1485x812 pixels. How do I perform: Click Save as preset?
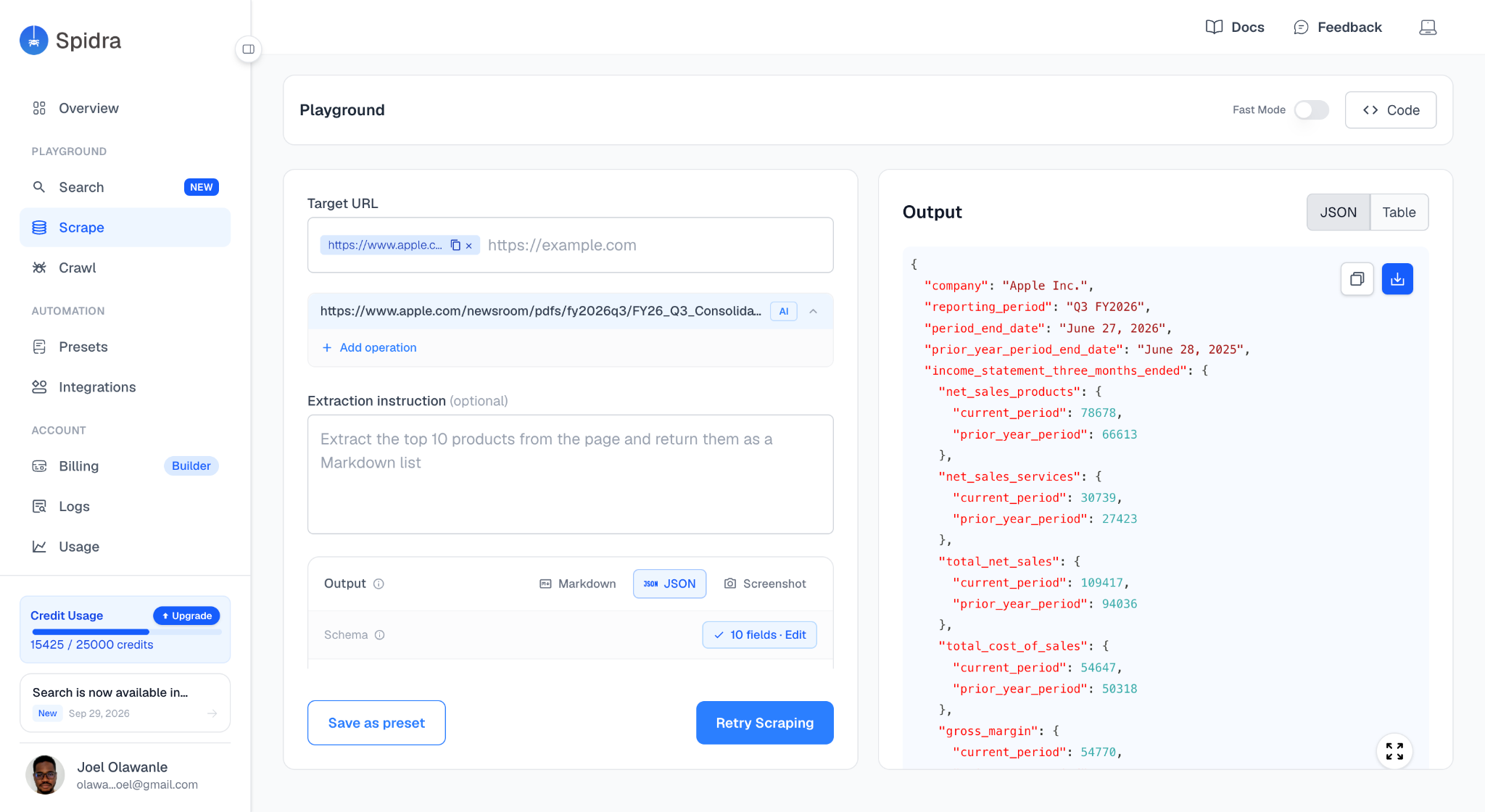click(x=376, y=723)
